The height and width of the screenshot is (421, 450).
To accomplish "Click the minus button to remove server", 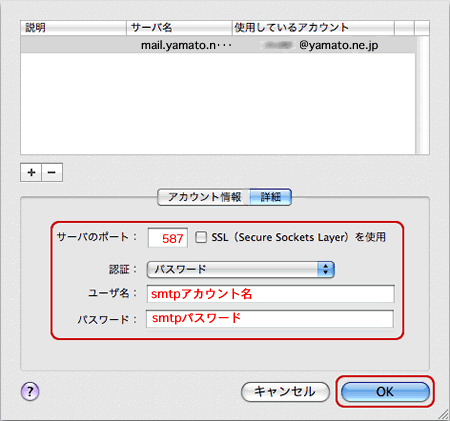I will (52, 172).
